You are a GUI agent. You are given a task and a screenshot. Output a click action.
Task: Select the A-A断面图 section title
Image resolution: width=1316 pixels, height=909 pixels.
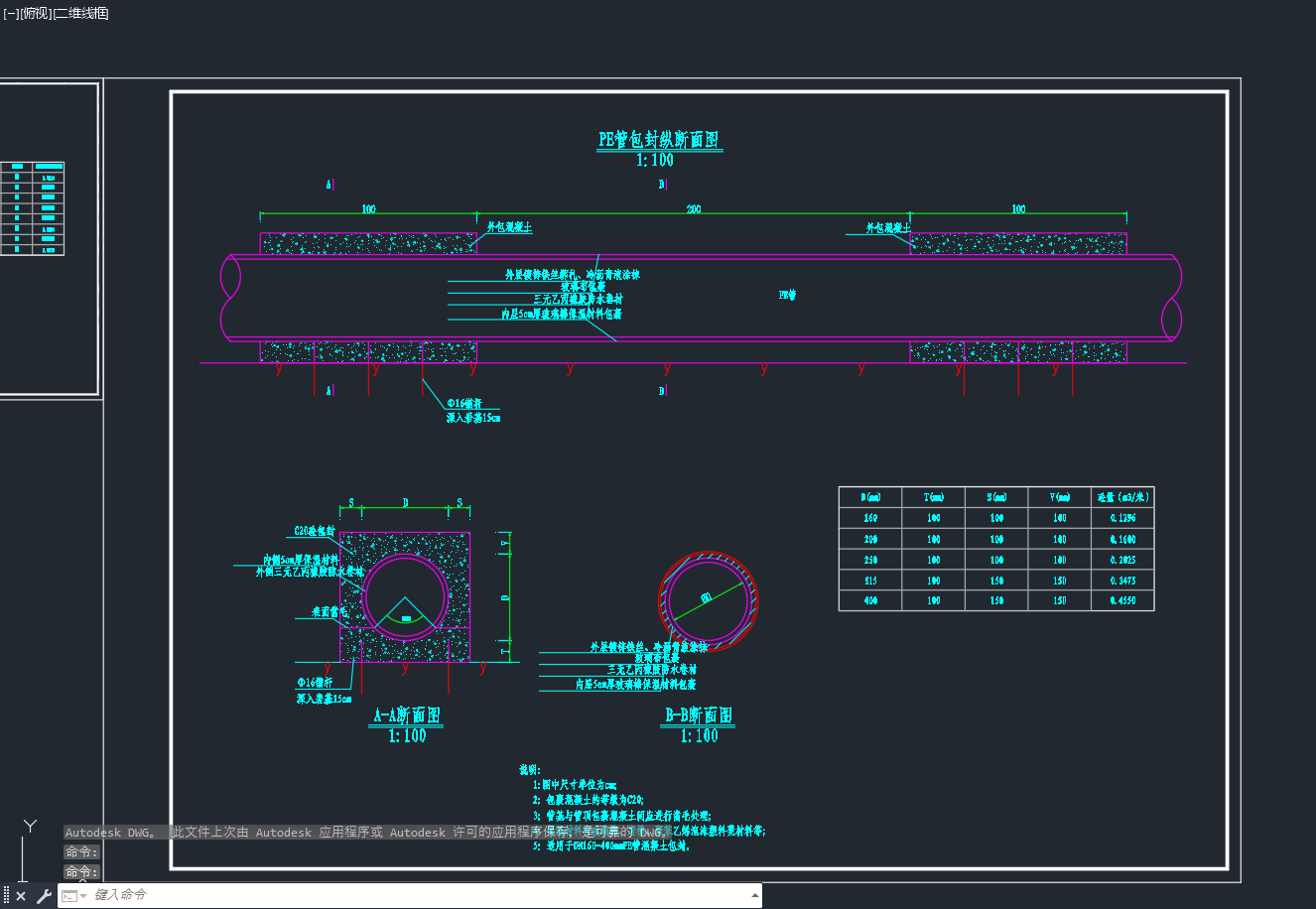click(x=407, y=715)
